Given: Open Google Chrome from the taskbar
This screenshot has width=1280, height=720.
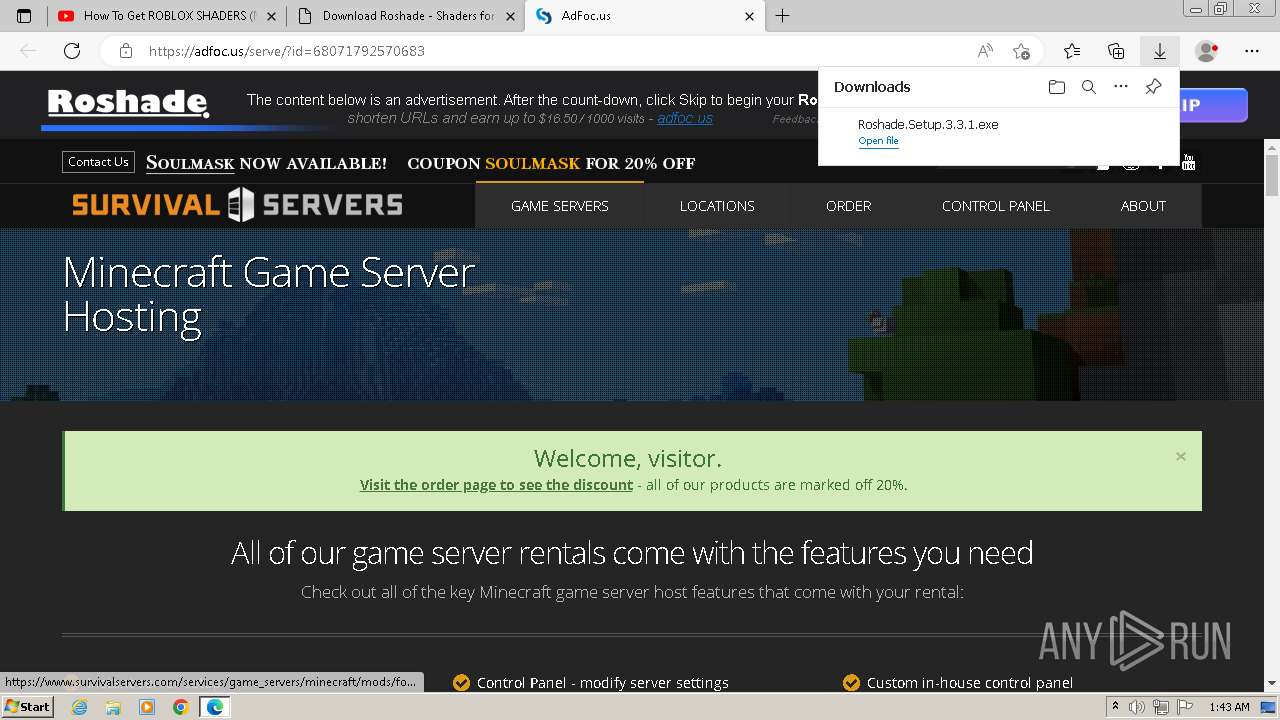Looking at the screenshot, I should (x=181, y=707).
